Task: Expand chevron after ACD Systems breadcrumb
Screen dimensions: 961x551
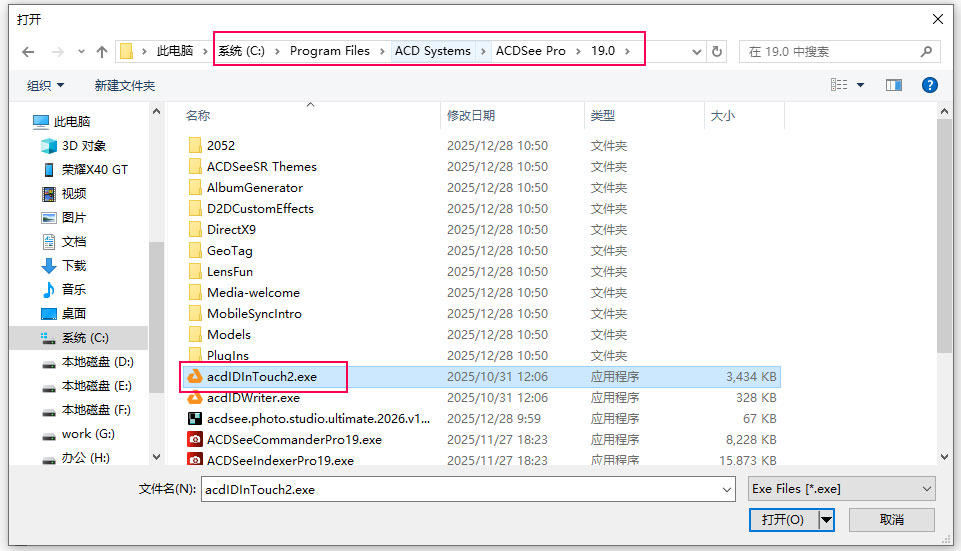Action: pos(483,51)
